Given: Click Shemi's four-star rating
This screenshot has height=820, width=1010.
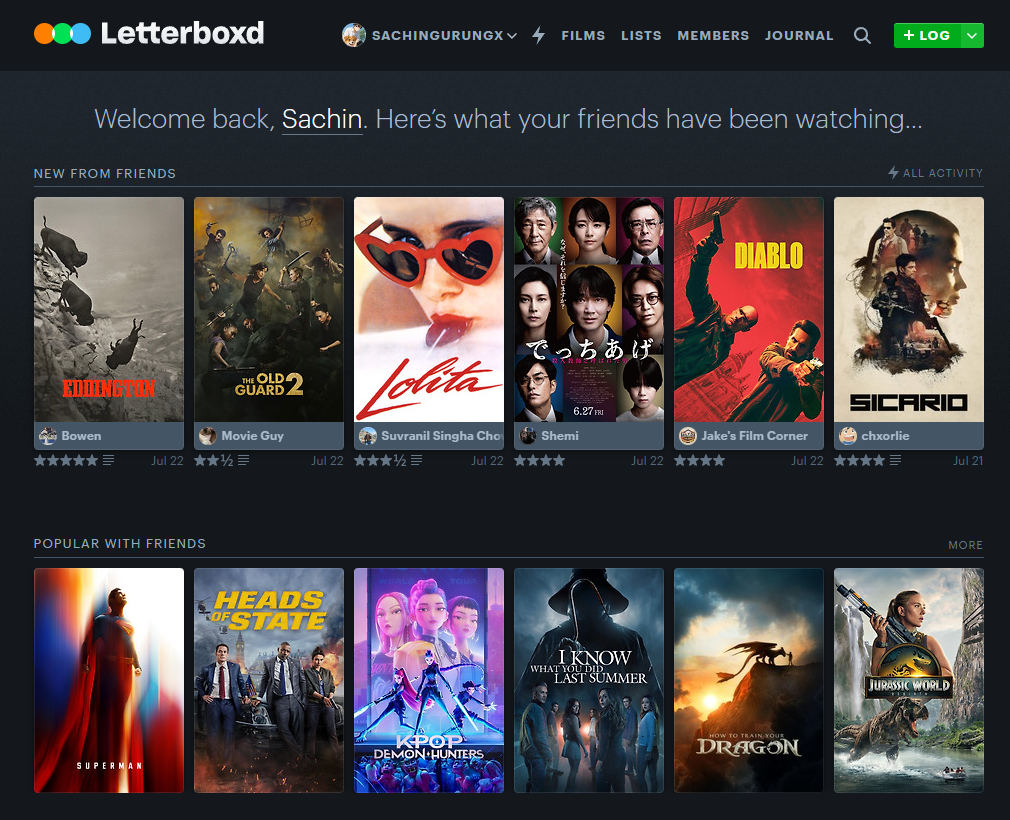Looking at the screenshot, I should tap(540, 461).
